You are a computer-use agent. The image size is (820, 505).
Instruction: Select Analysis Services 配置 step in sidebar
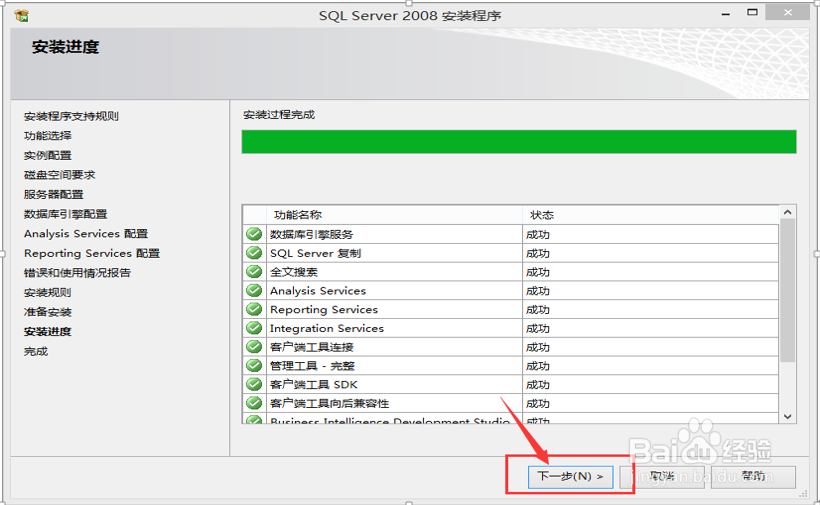86,234
